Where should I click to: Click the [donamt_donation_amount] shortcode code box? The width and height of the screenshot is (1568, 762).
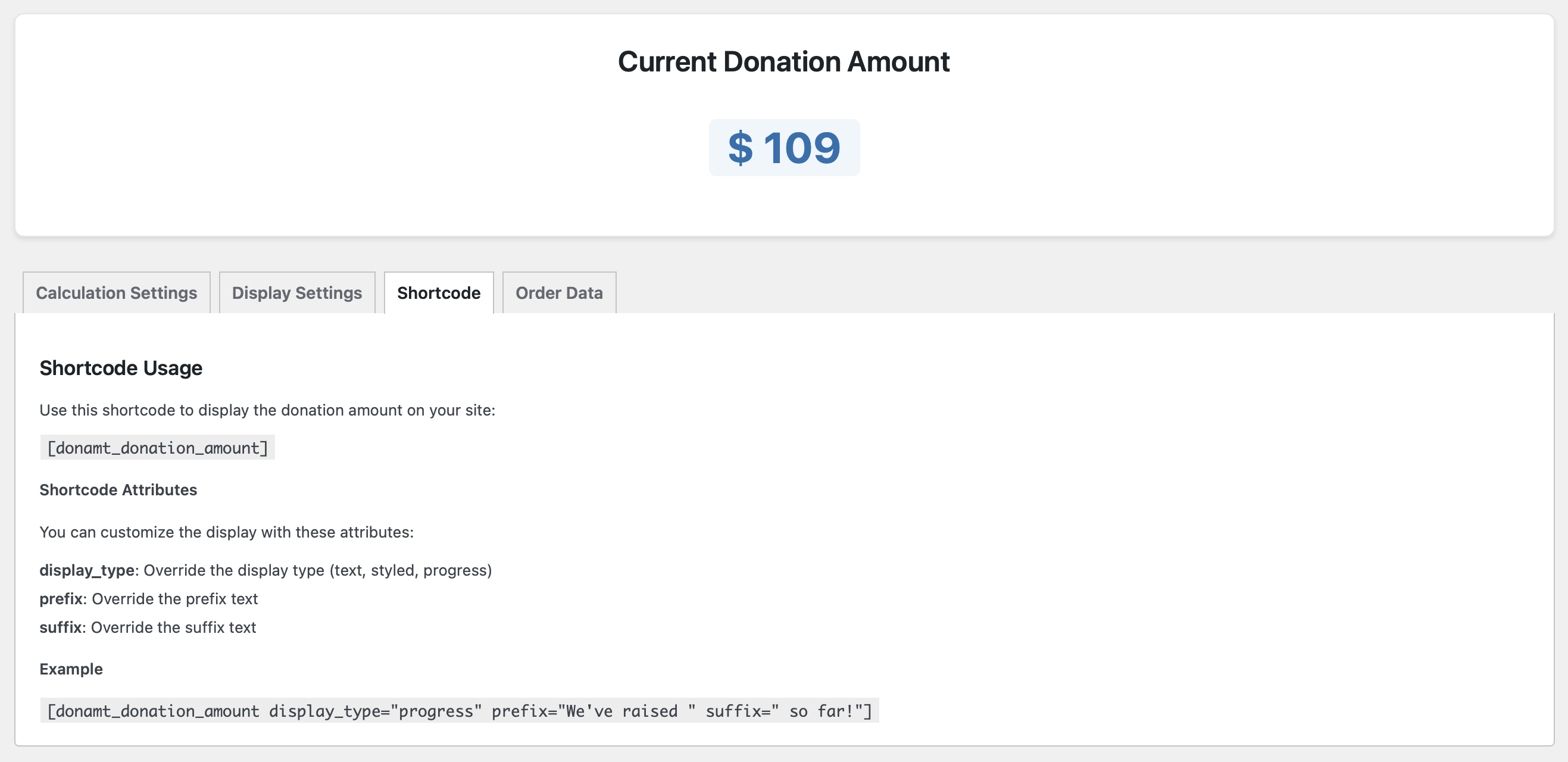tap(158, 448)
